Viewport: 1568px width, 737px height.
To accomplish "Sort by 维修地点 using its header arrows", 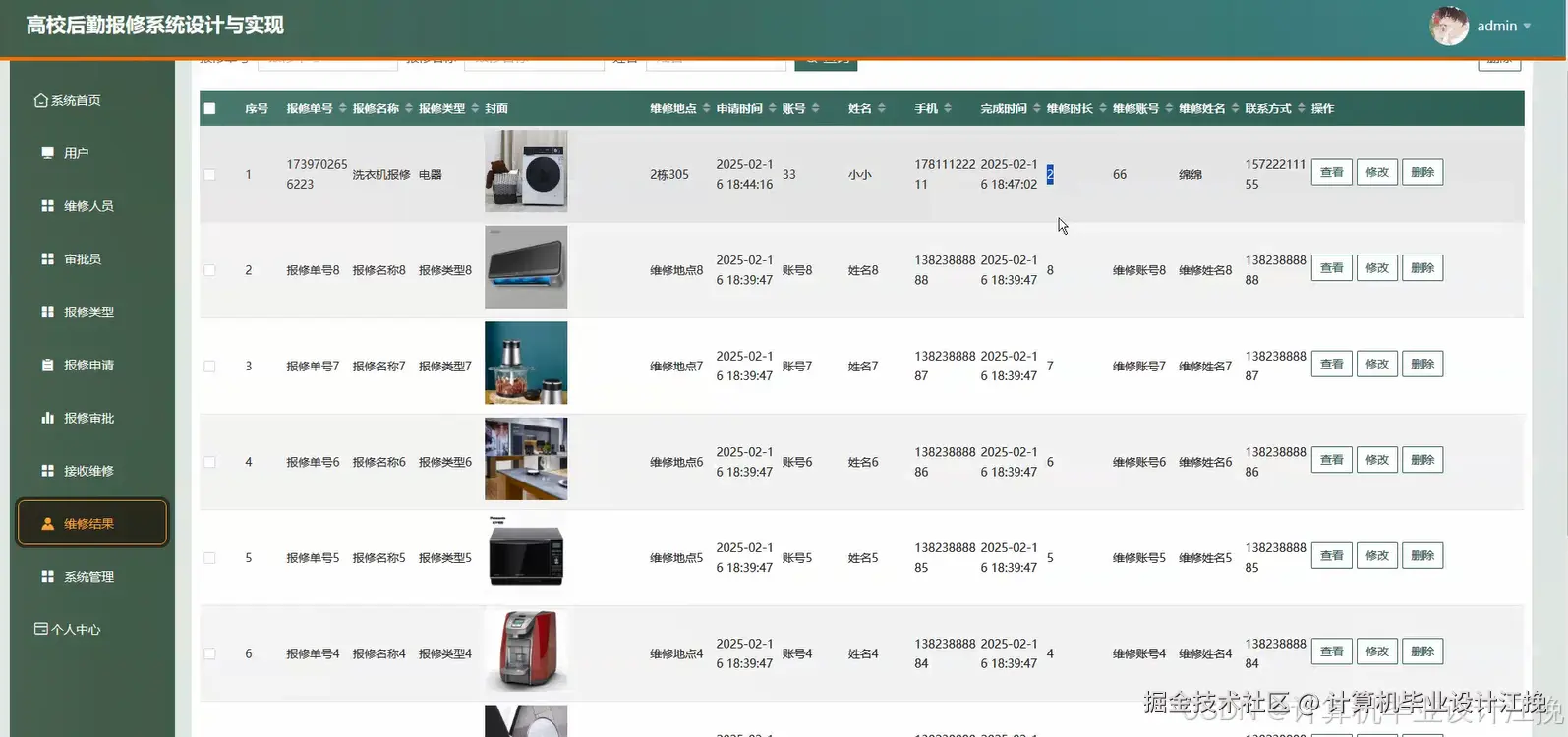I will coord(706,108).
